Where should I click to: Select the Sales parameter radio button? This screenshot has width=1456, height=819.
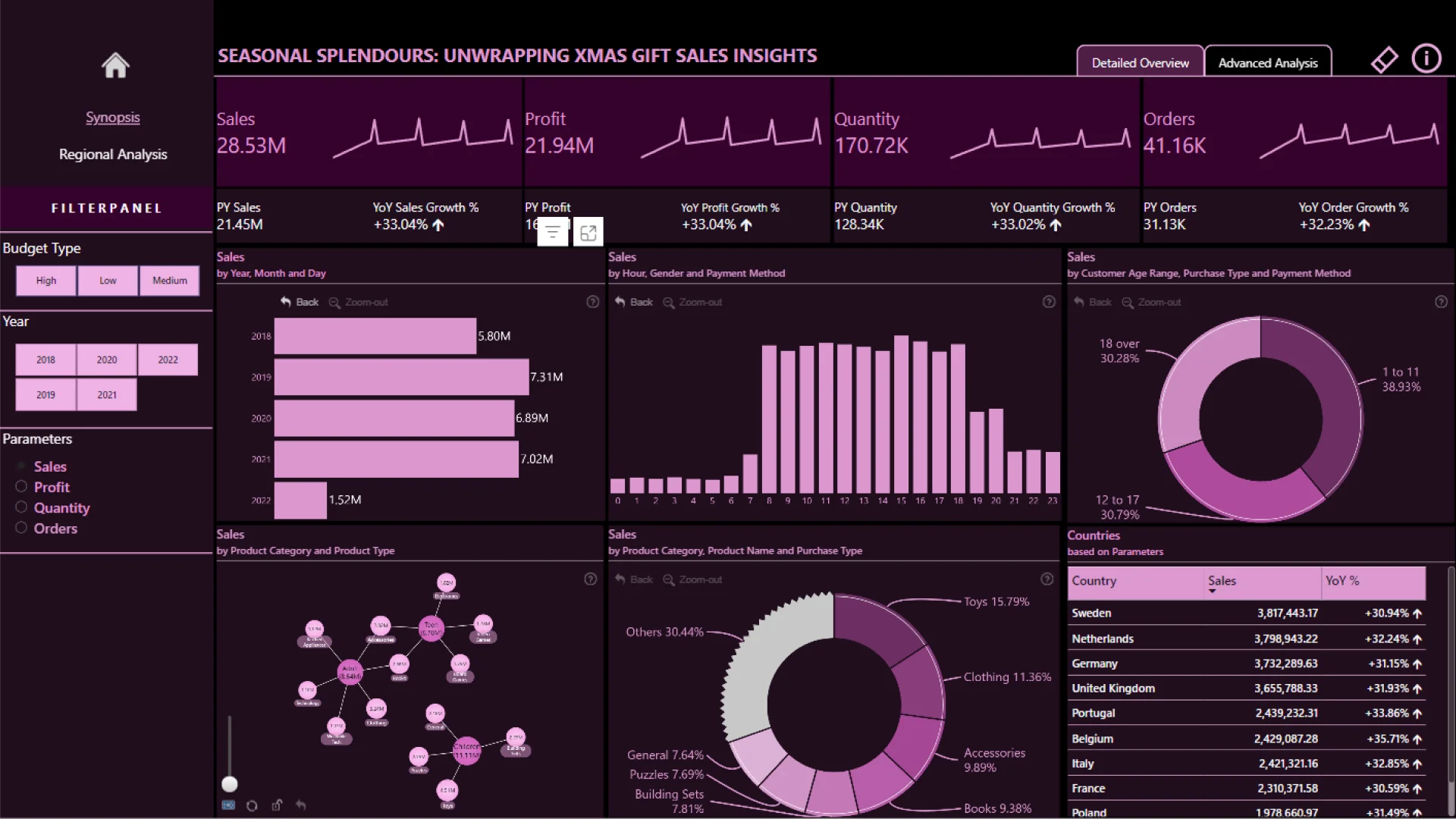click(21, 466)
